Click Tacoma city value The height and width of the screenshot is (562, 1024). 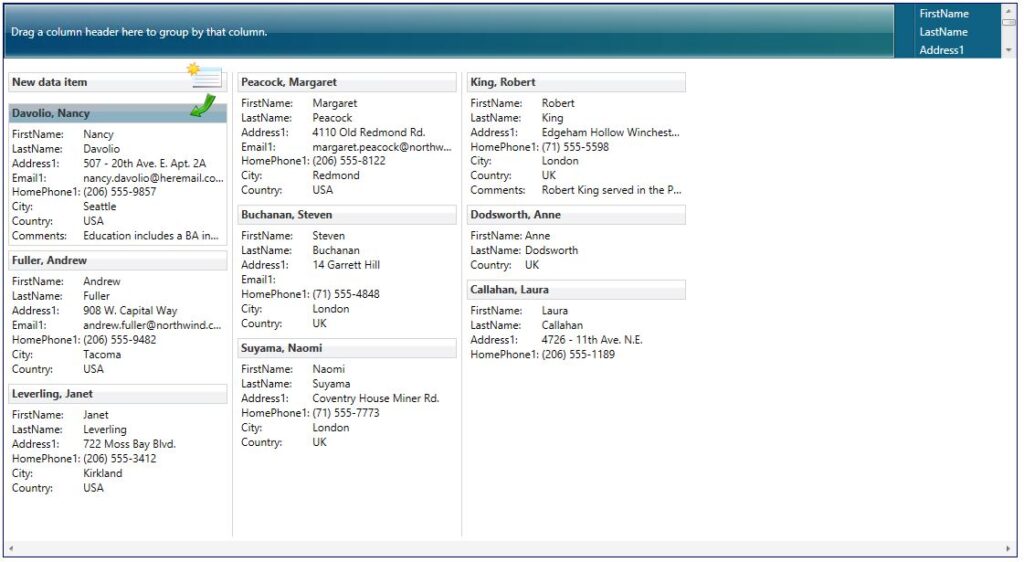click(x=102, y=354)
